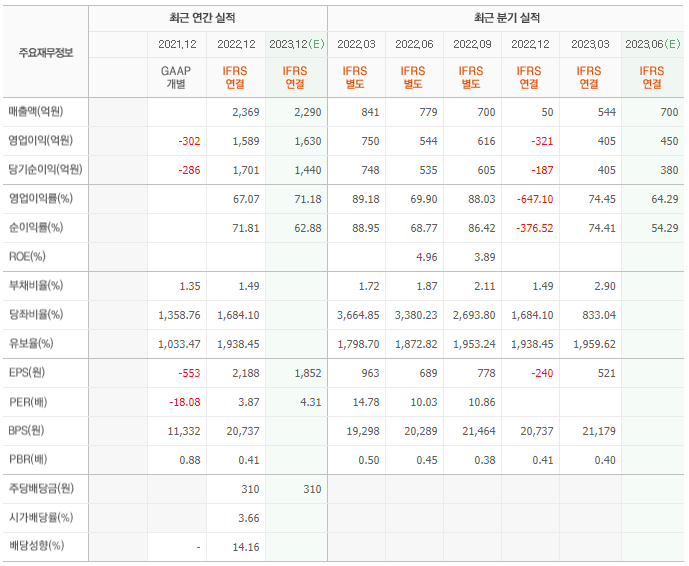Click the 11,332 BPS value
Viewport: 689px width, 566px height.
184,432
